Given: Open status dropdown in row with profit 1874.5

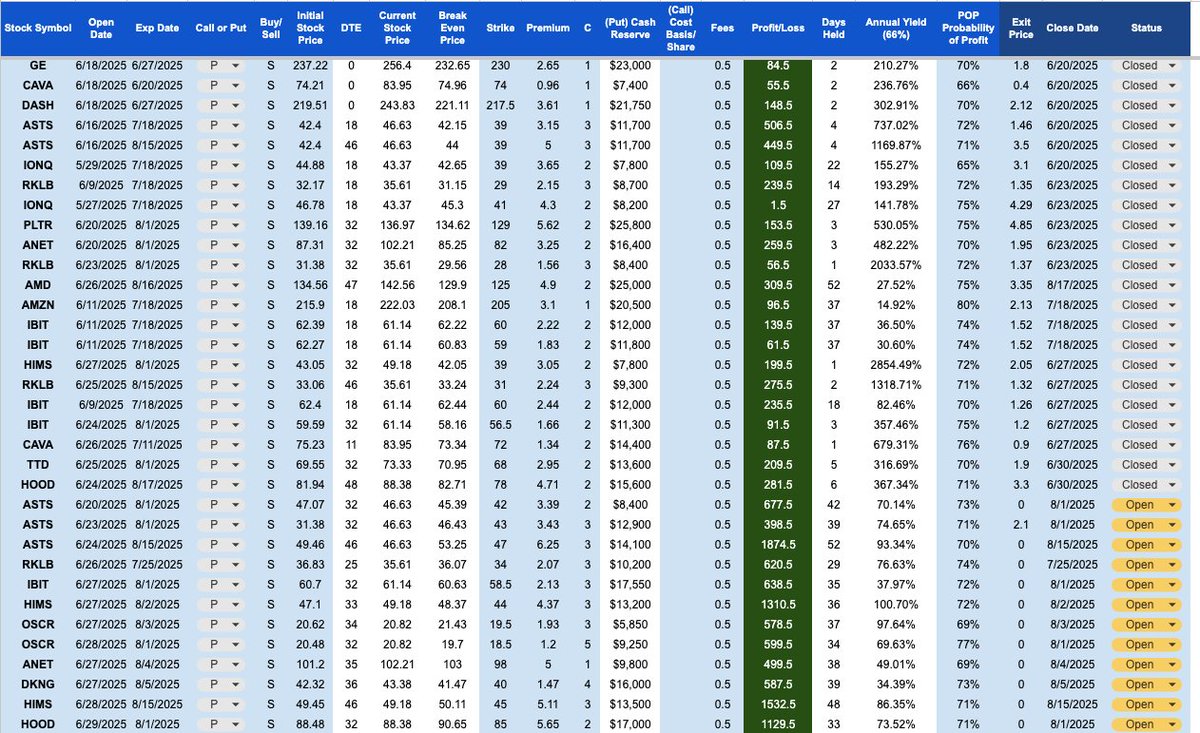Looking at the screenshot, I should click(x=1146, y=545).
